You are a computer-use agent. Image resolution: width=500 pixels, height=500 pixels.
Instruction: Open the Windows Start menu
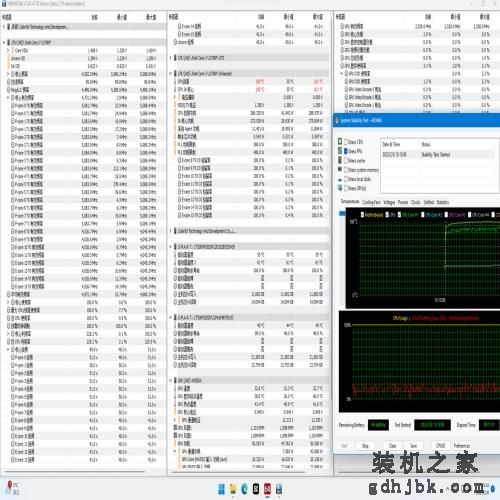point(221,489)
